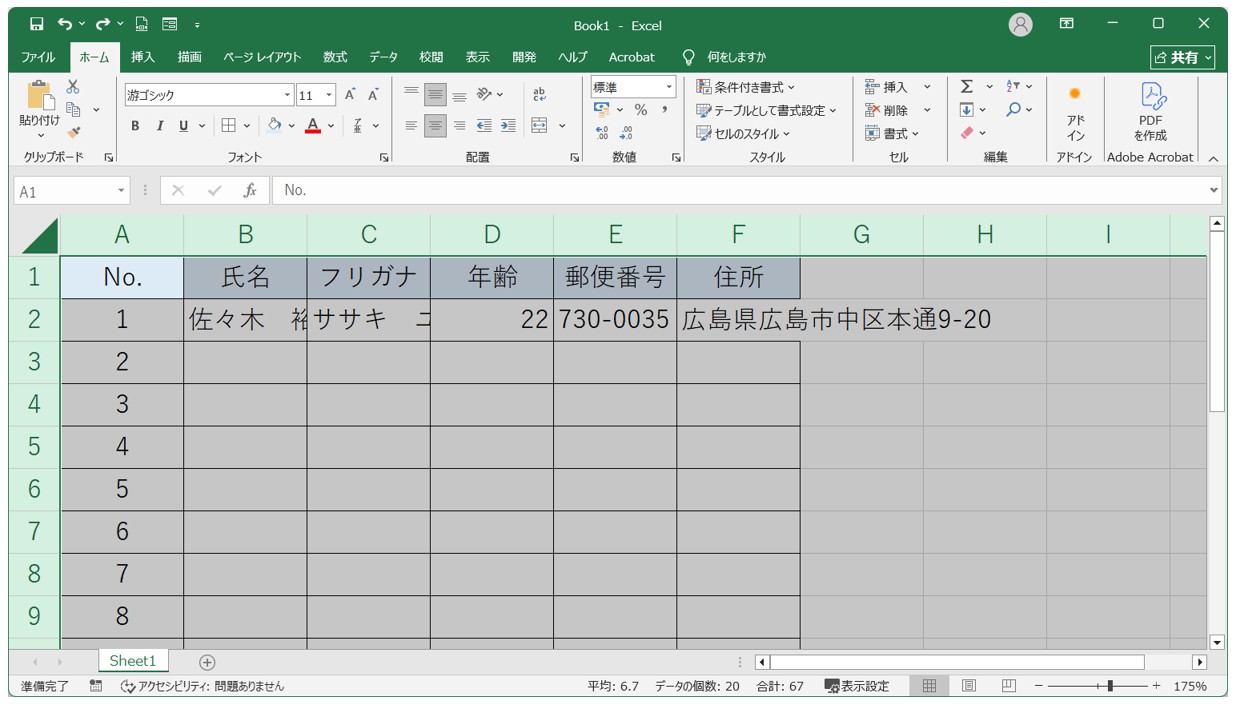
Task: Click the Save icon in title bar
Action: 37,24
